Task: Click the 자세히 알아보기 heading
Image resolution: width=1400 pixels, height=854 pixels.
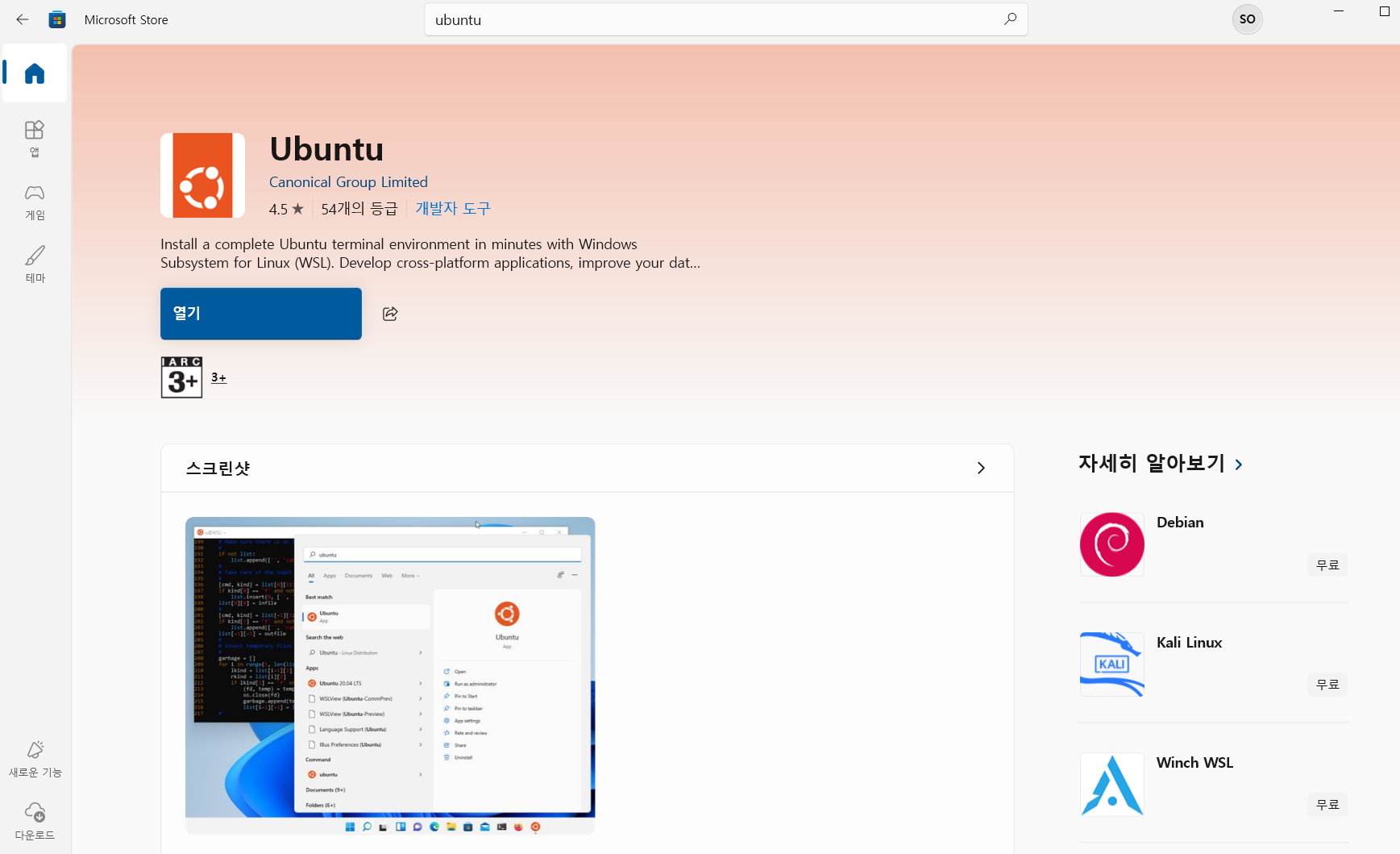Action: tap(1151, 464)
